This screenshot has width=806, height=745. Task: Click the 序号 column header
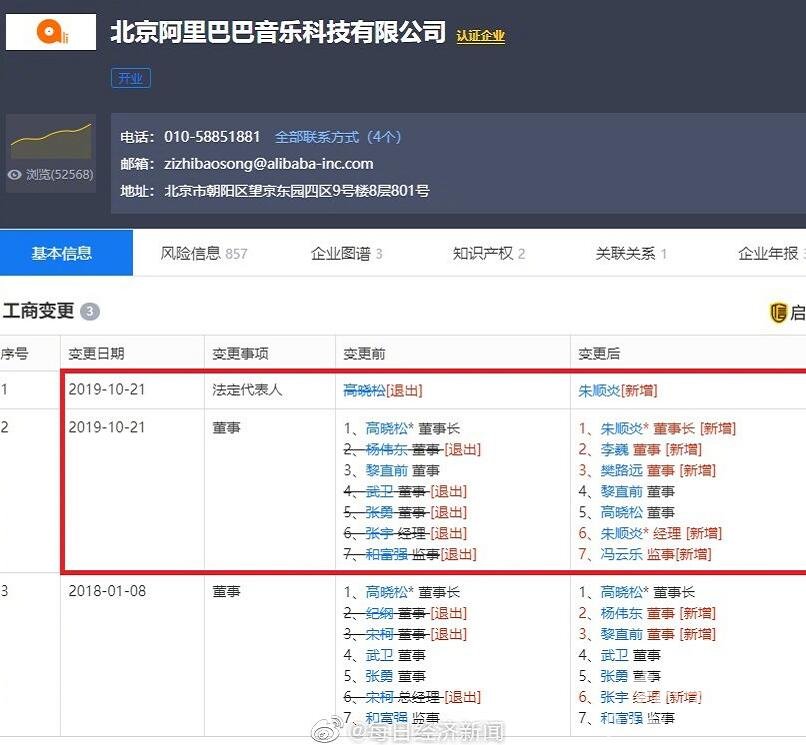(14, 354)
